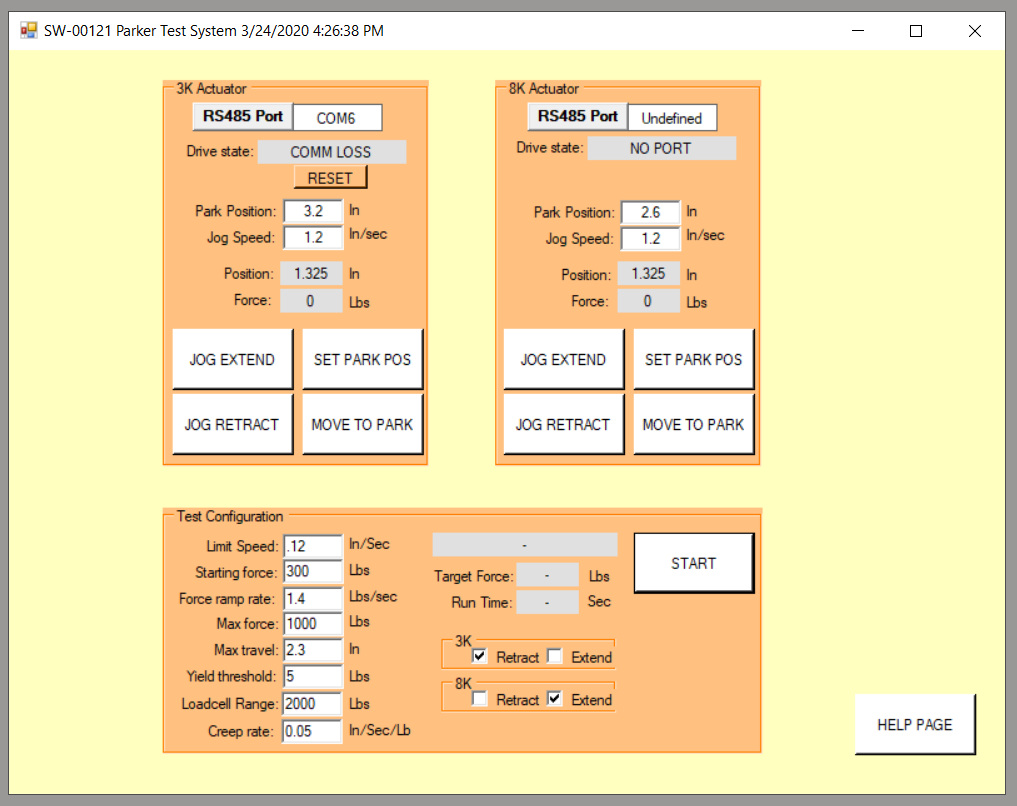1017x806 pixels.
Task: Click the application icon in title bar
Action: coord(29,30)
